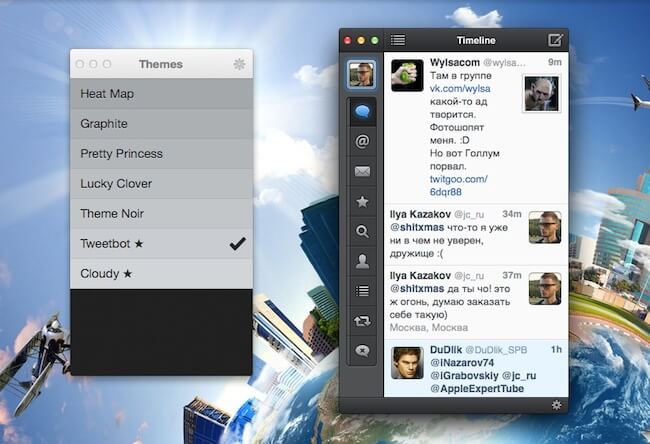The image size is (650, 444).
Task: Choose Theme Noir from the list
Action: pos(161,213)
